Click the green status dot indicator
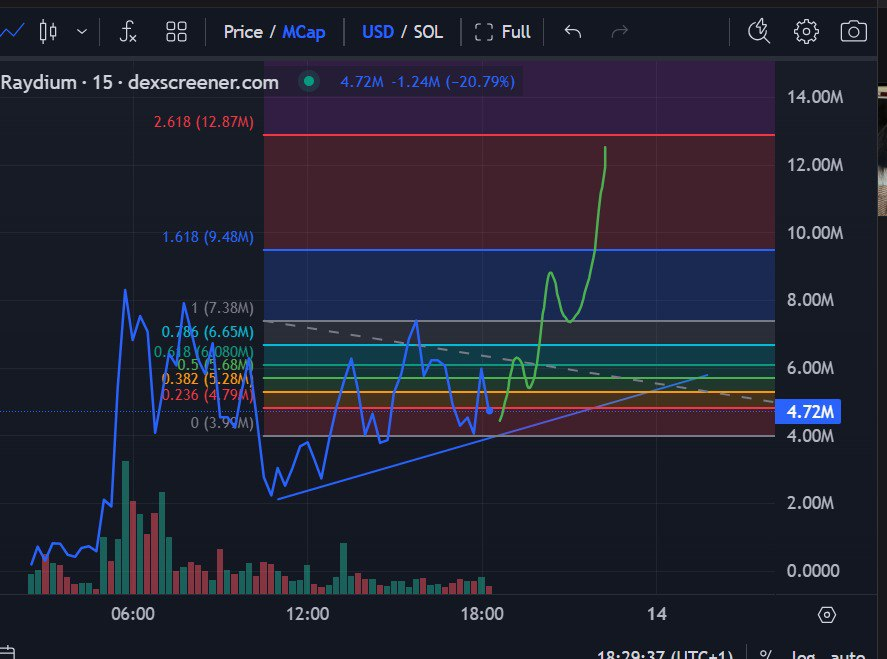887x659 pixels. pyautogui.click(x=309, y=81)
